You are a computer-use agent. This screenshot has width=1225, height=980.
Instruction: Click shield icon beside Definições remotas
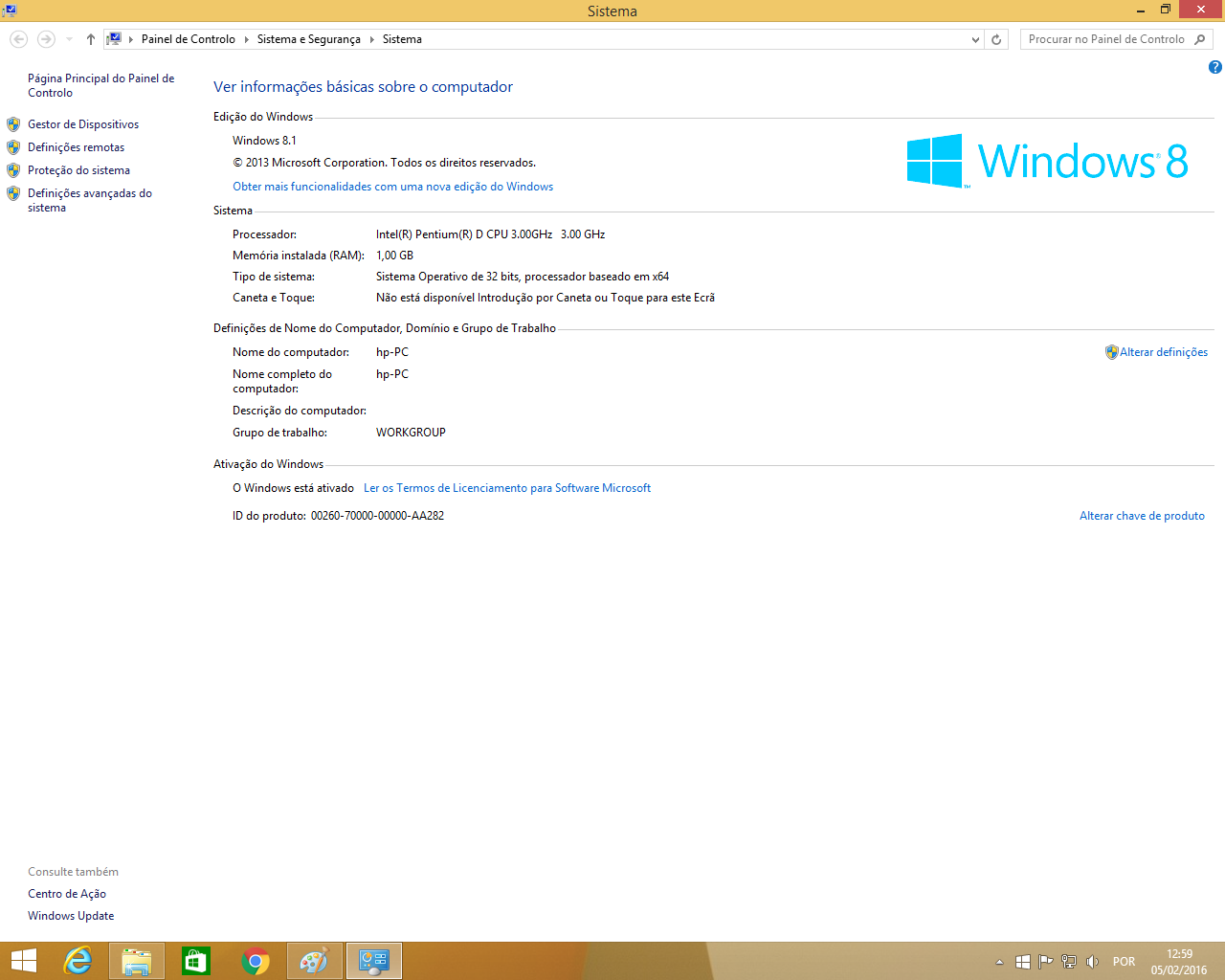[13, 147]
